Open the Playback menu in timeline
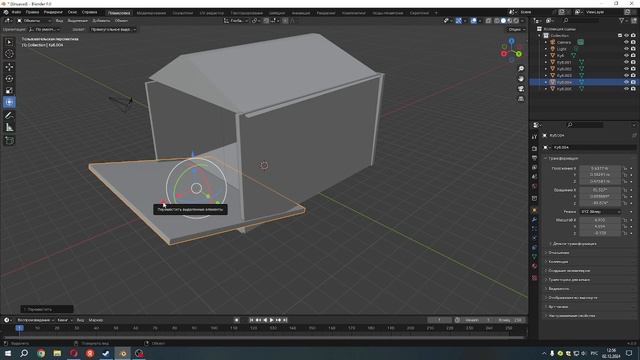 tap(36, 320)
